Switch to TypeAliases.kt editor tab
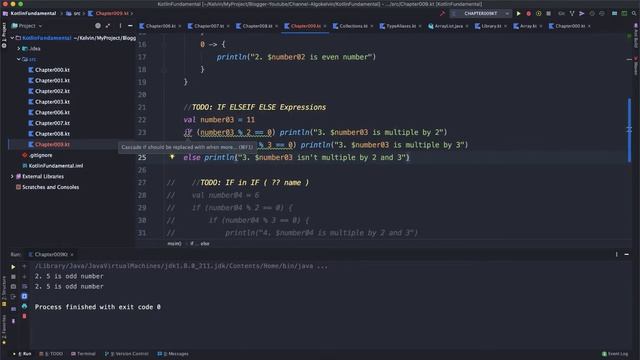640x360 pixels. [401, 26]
